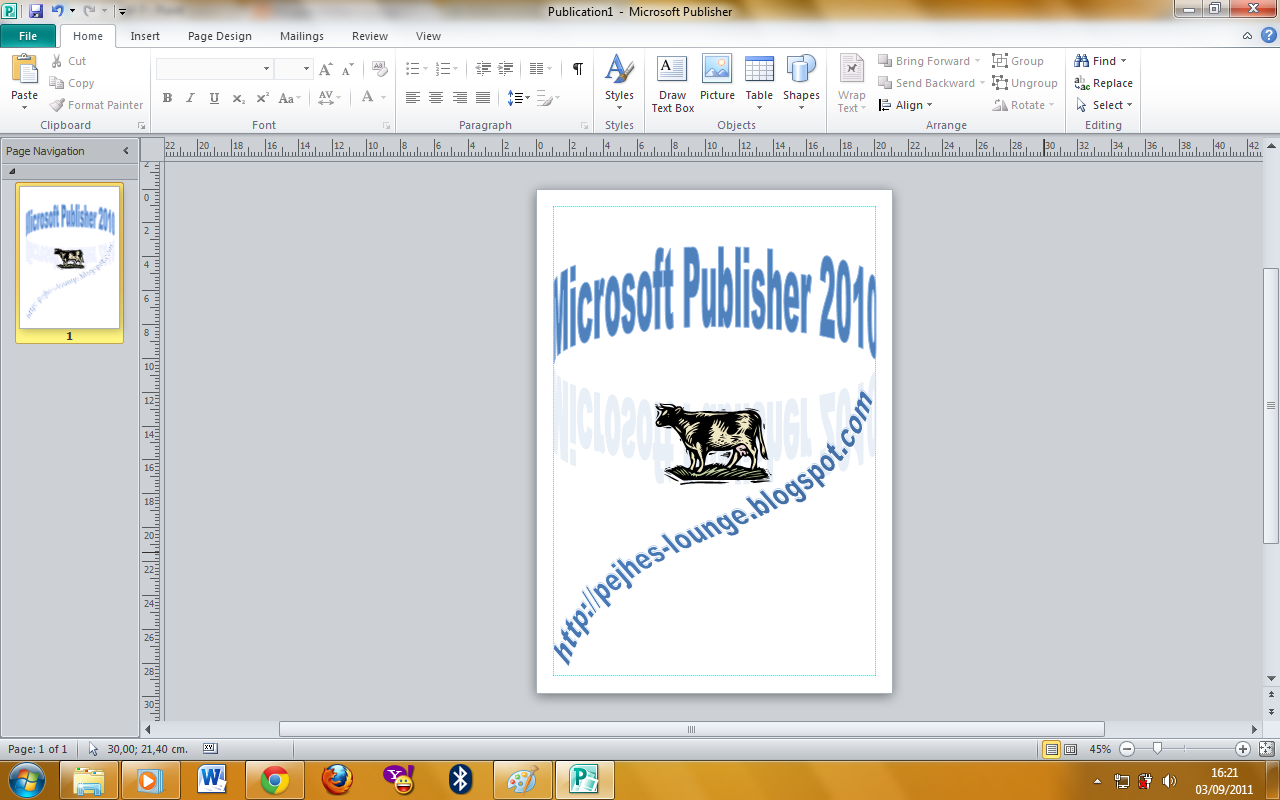
Task: Click the zoom slider handle
Action: [1157, 748]
